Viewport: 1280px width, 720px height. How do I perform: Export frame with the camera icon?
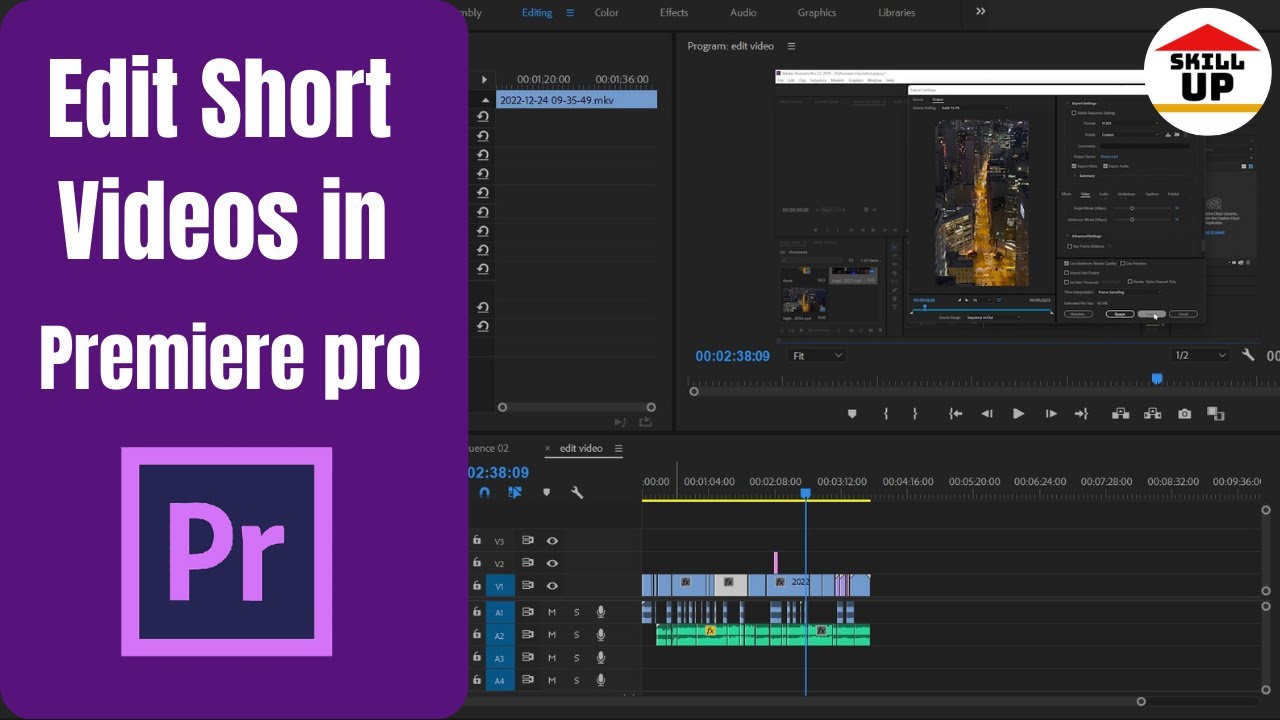[x=1184, y=413]
